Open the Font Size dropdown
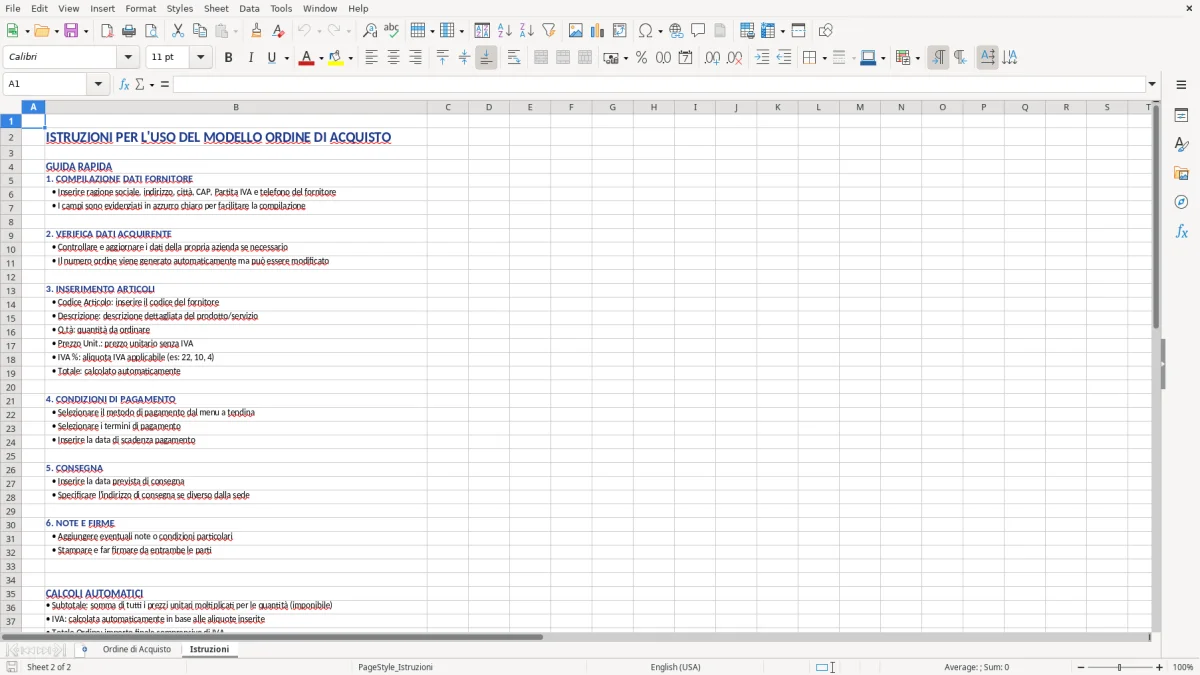This screenshot has width=1200, height=675. (201, 58)
